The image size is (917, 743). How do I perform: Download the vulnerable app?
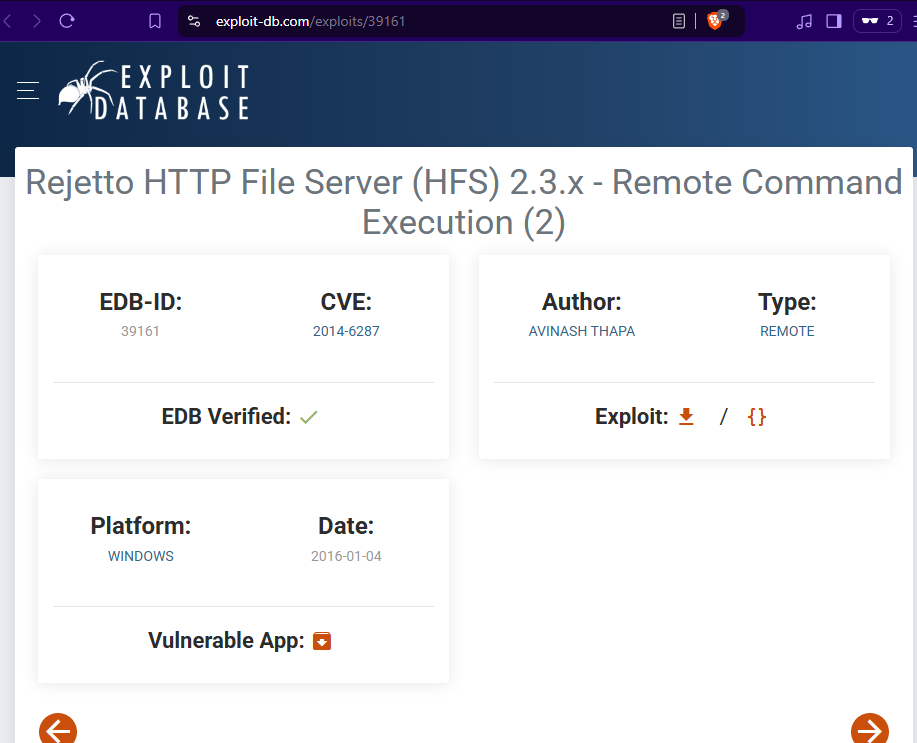[322, 641]
